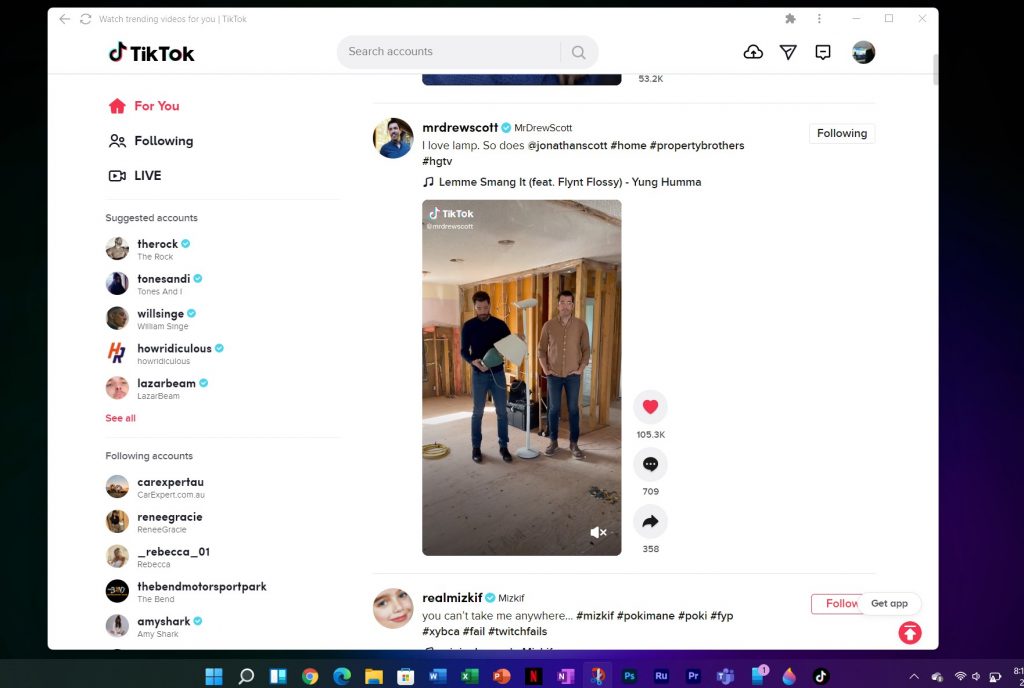The width and height of the screenshot is (1024, 688).
Task: Open the Following feed in the sidebar
Action: (151, 141)
